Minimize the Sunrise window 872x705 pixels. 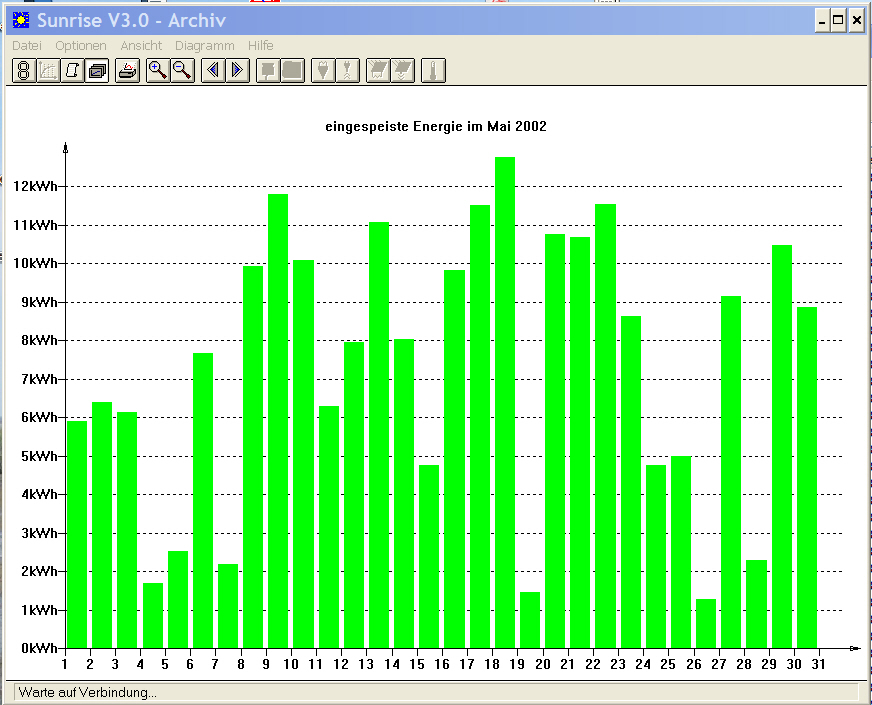click(x=823, y=21)
